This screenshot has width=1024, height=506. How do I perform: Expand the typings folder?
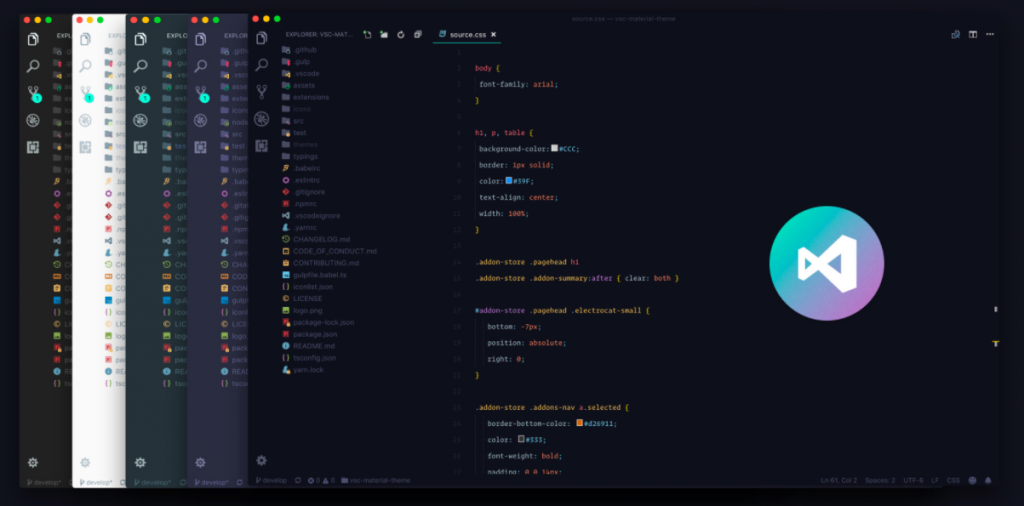[x=300, y=157]
